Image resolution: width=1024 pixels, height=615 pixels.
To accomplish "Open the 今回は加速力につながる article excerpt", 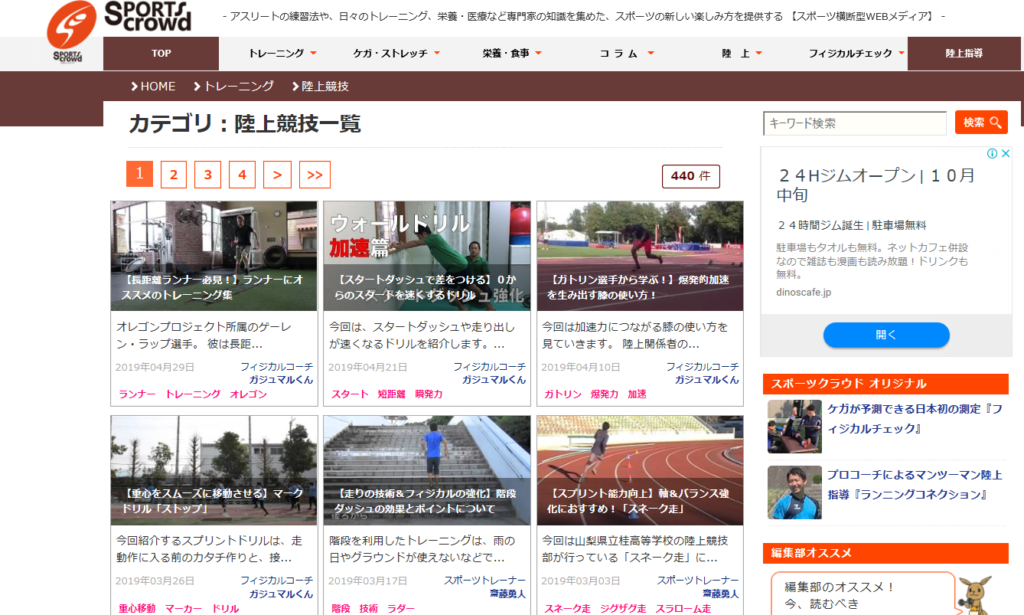I will 634,335.
